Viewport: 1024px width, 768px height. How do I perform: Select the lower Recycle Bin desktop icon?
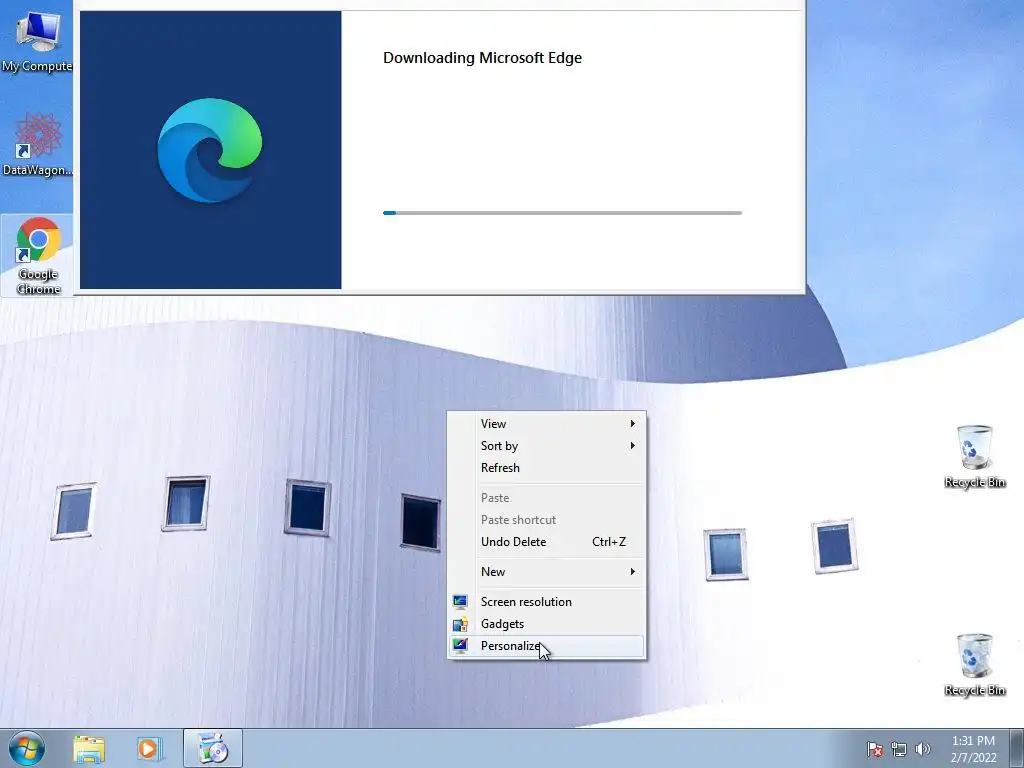(x=974, y=664)
